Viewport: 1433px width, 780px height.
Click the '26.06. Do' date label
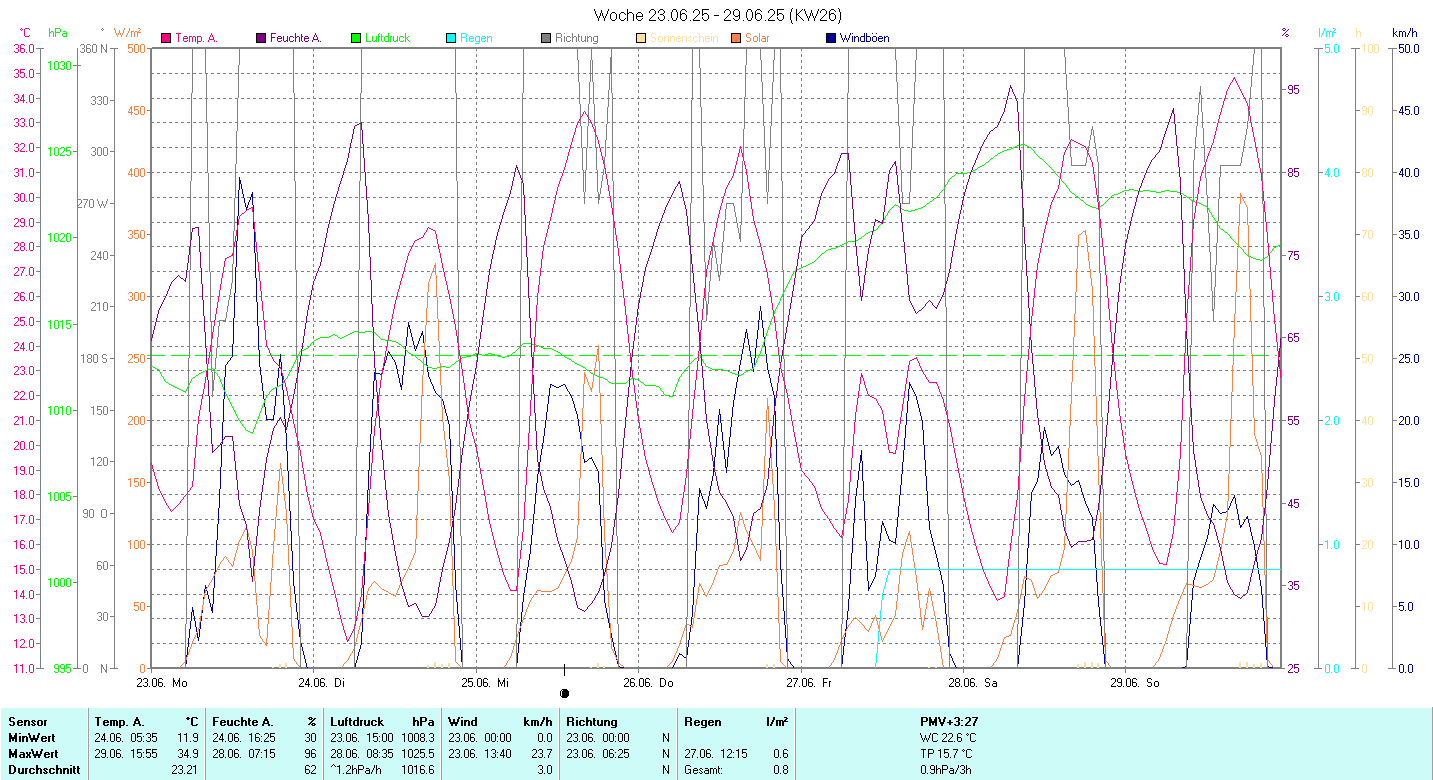[x=648, y=683]
